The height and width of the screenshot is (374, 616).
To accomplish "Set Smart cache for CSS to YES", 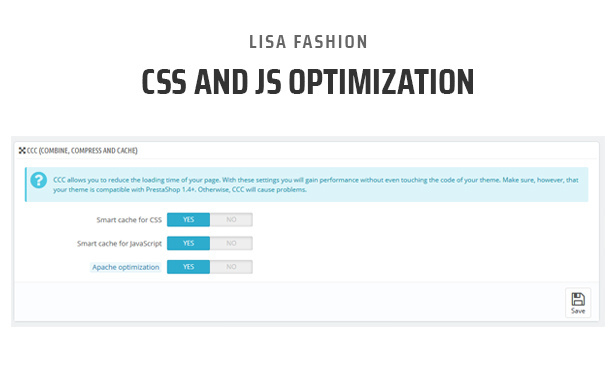I will [x=189, y=220].
